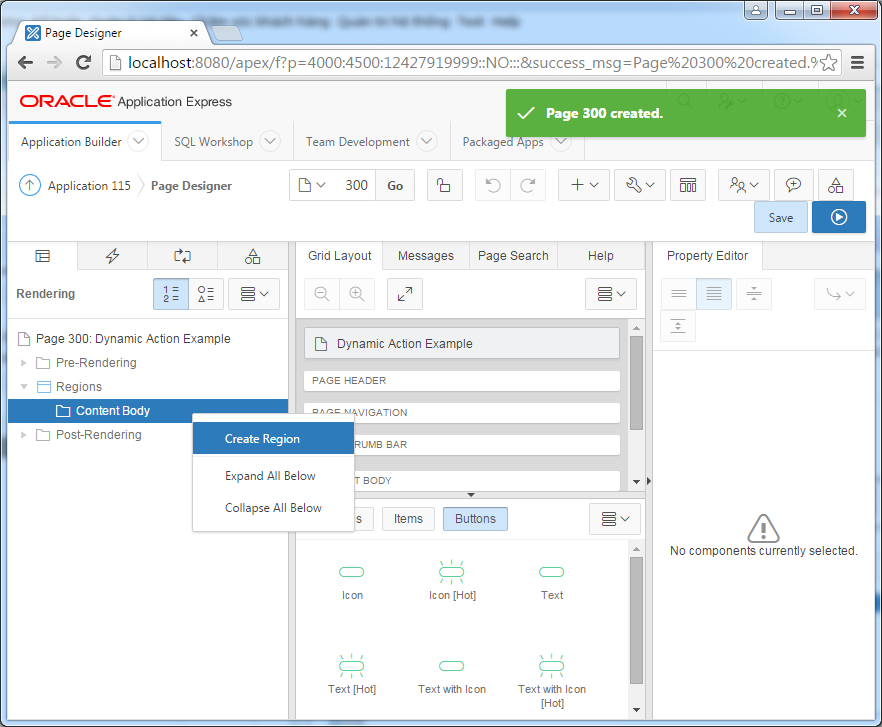Viewport: 882px width, 727px height.
Task: Click the Save button
Action: (781, 217)
